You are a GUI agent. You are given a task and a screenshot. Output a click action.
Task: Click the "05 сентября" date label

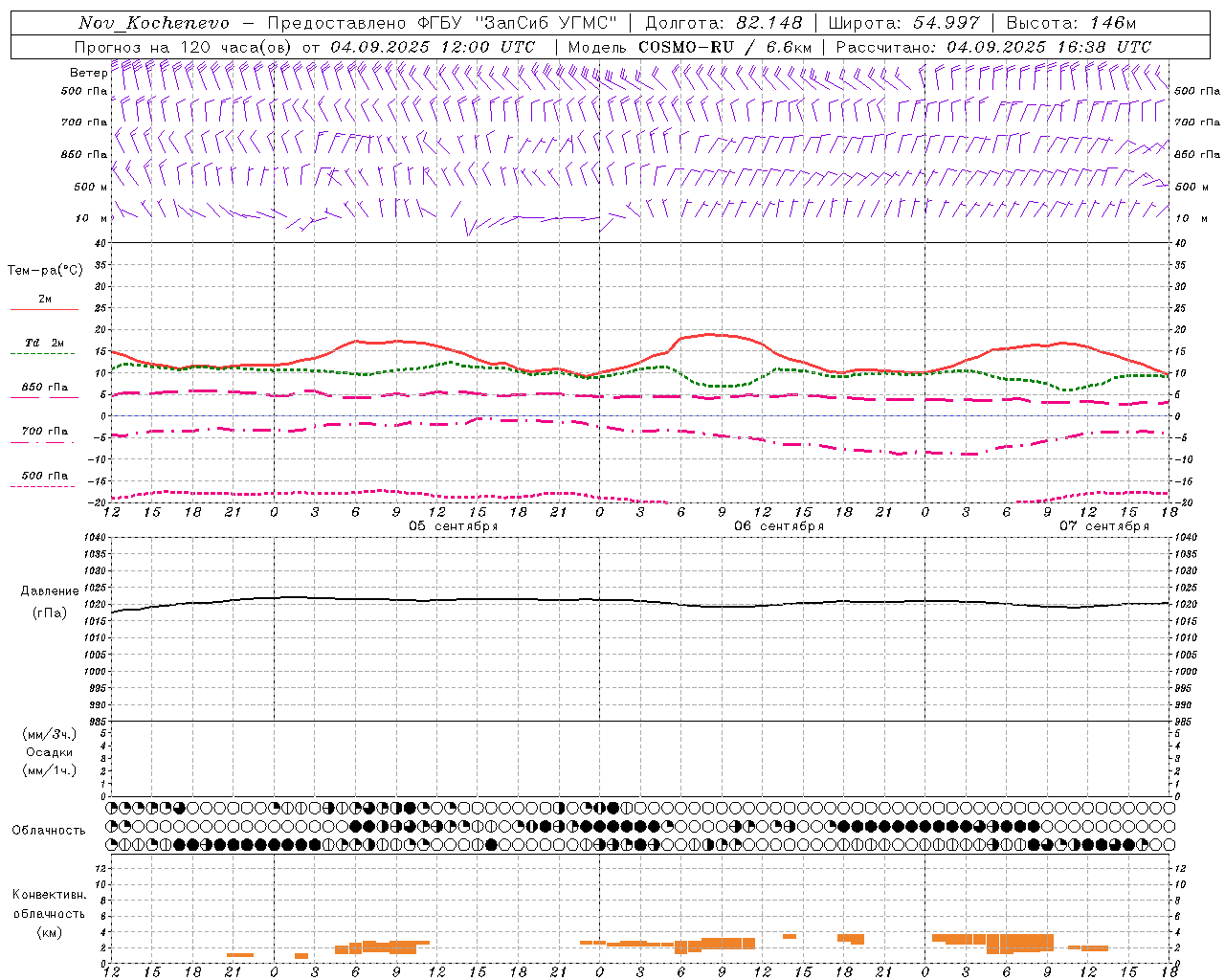pyautogui.click(x=454, y=526)
